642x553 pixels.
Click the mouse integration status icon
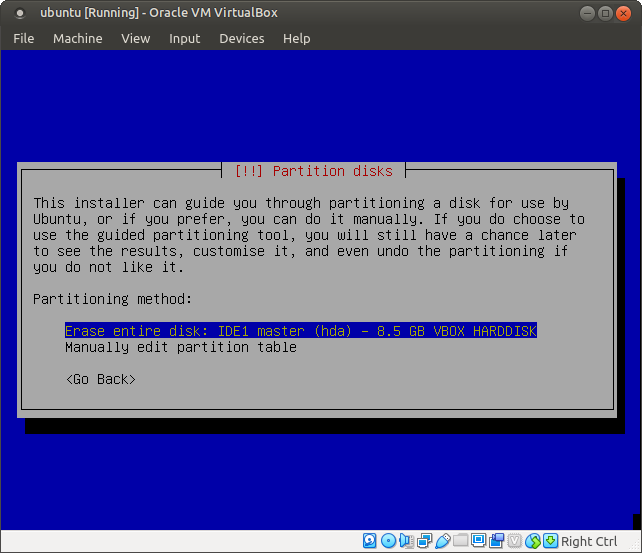click(x=533, y=541)
